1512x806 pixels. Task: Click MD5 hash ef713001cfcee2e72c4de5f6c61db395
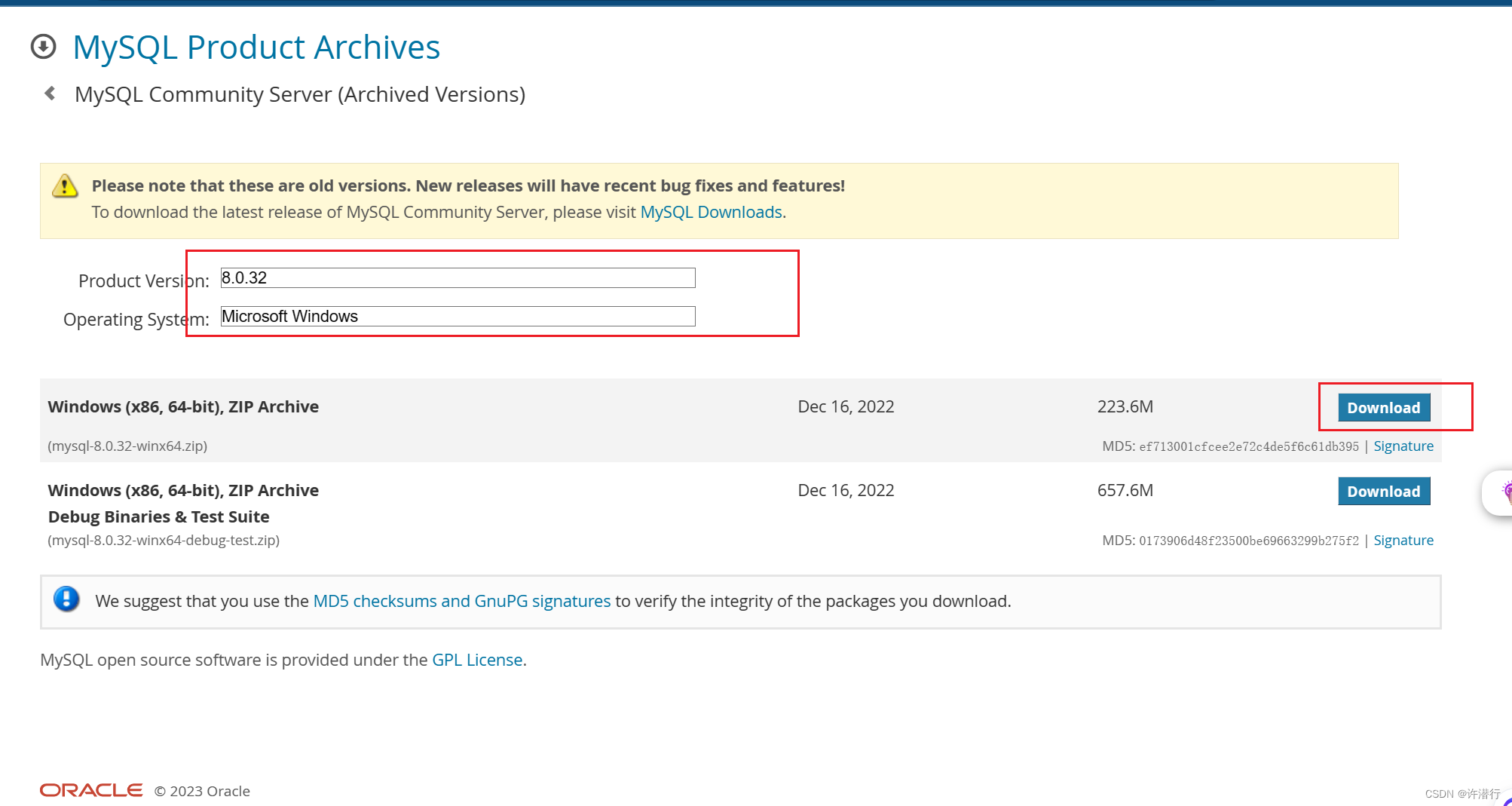pos(1249,446)
